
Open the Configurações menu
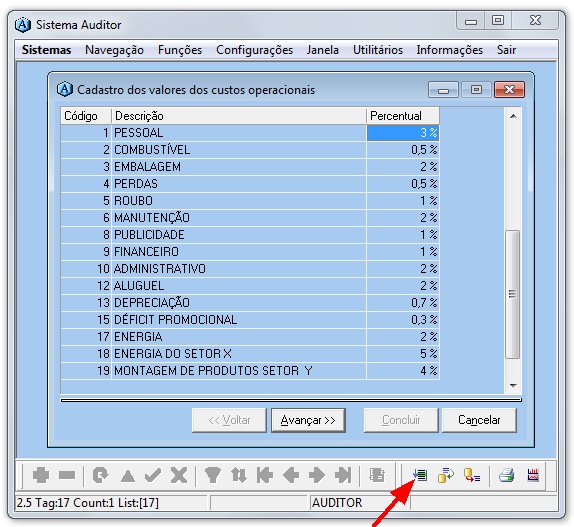click(x=254, y=50)
